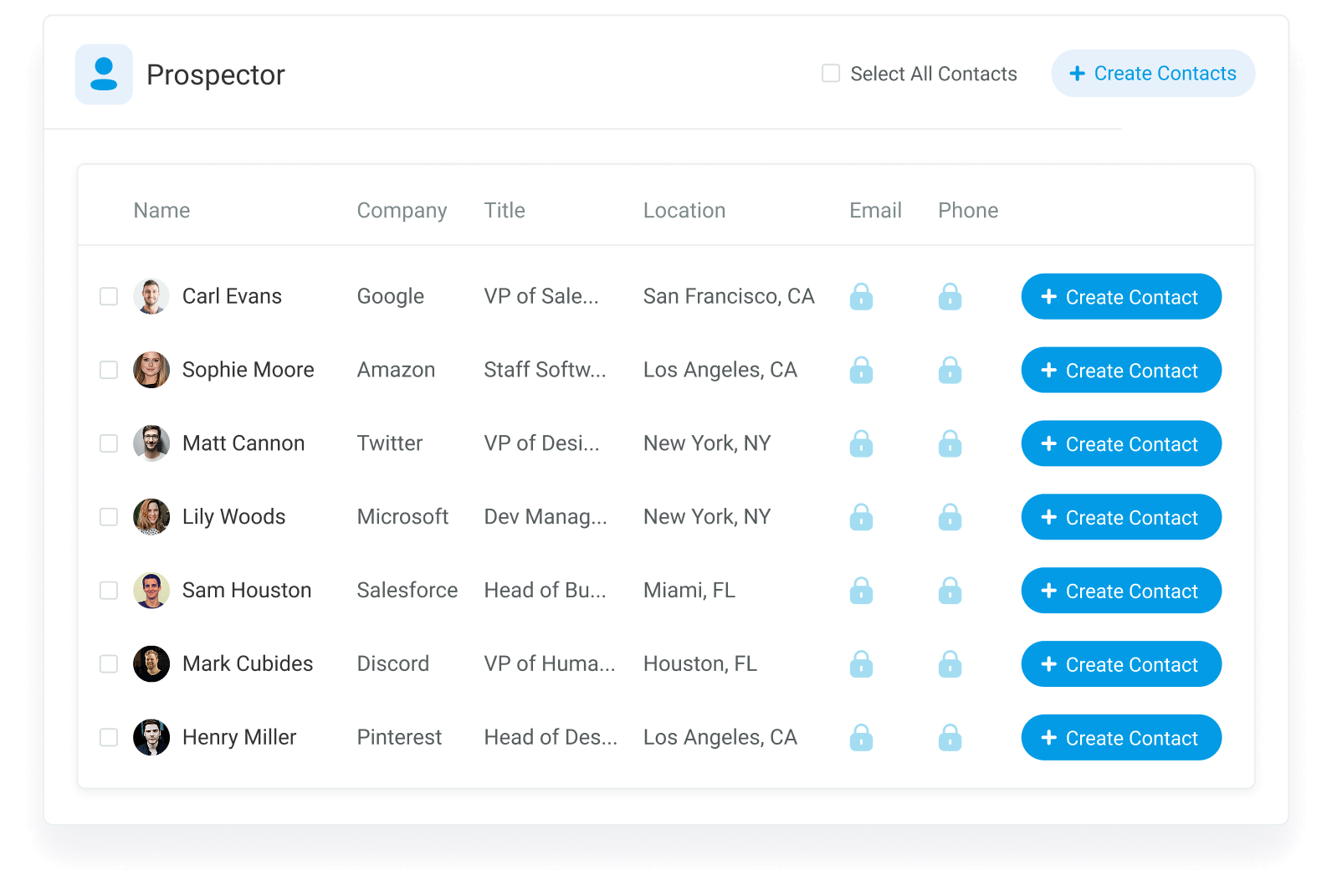Open Matt Cannon's profile picture
This screenshot has height=896, width=1332.
[x=151, y=443]
